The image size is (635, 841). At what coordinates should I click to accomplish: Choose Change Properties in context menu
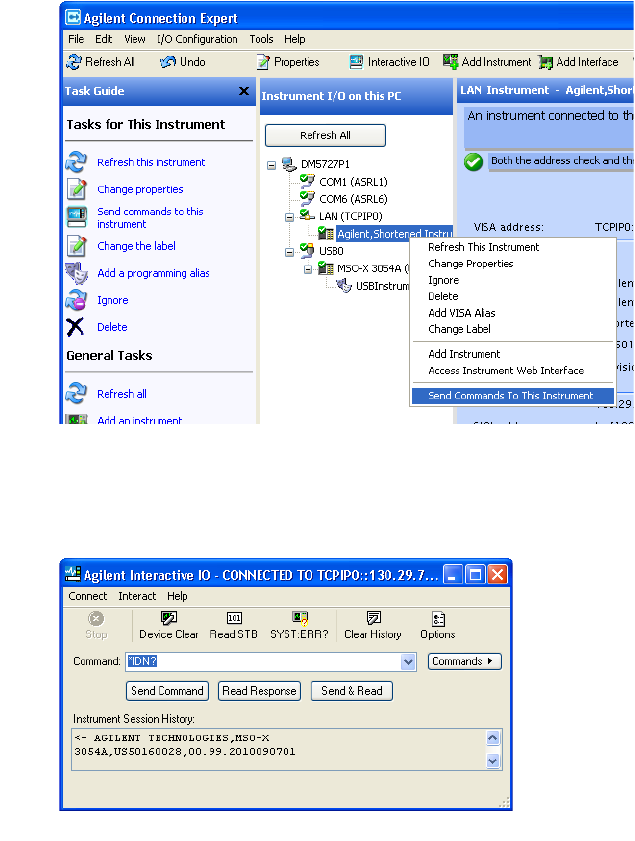click(x=513, y=264)
